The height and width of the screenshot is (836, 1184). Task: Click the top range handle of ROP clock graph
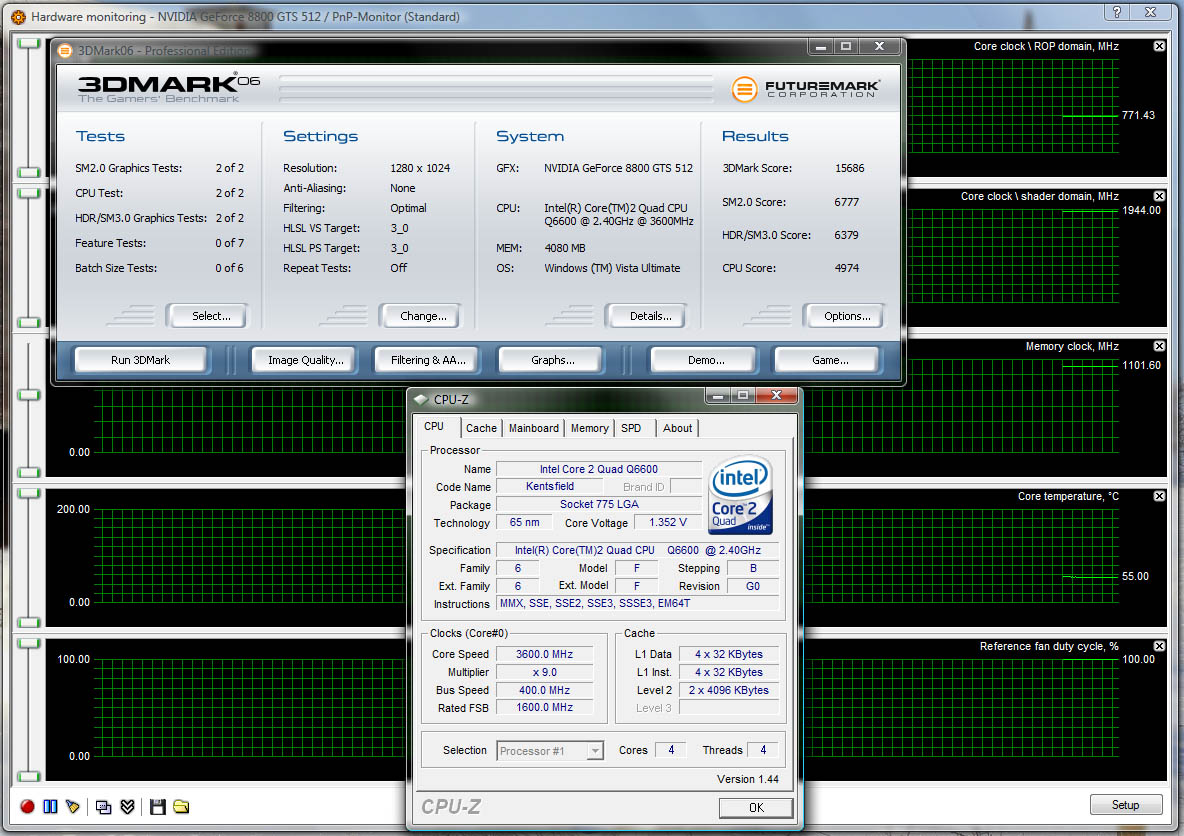29,44
